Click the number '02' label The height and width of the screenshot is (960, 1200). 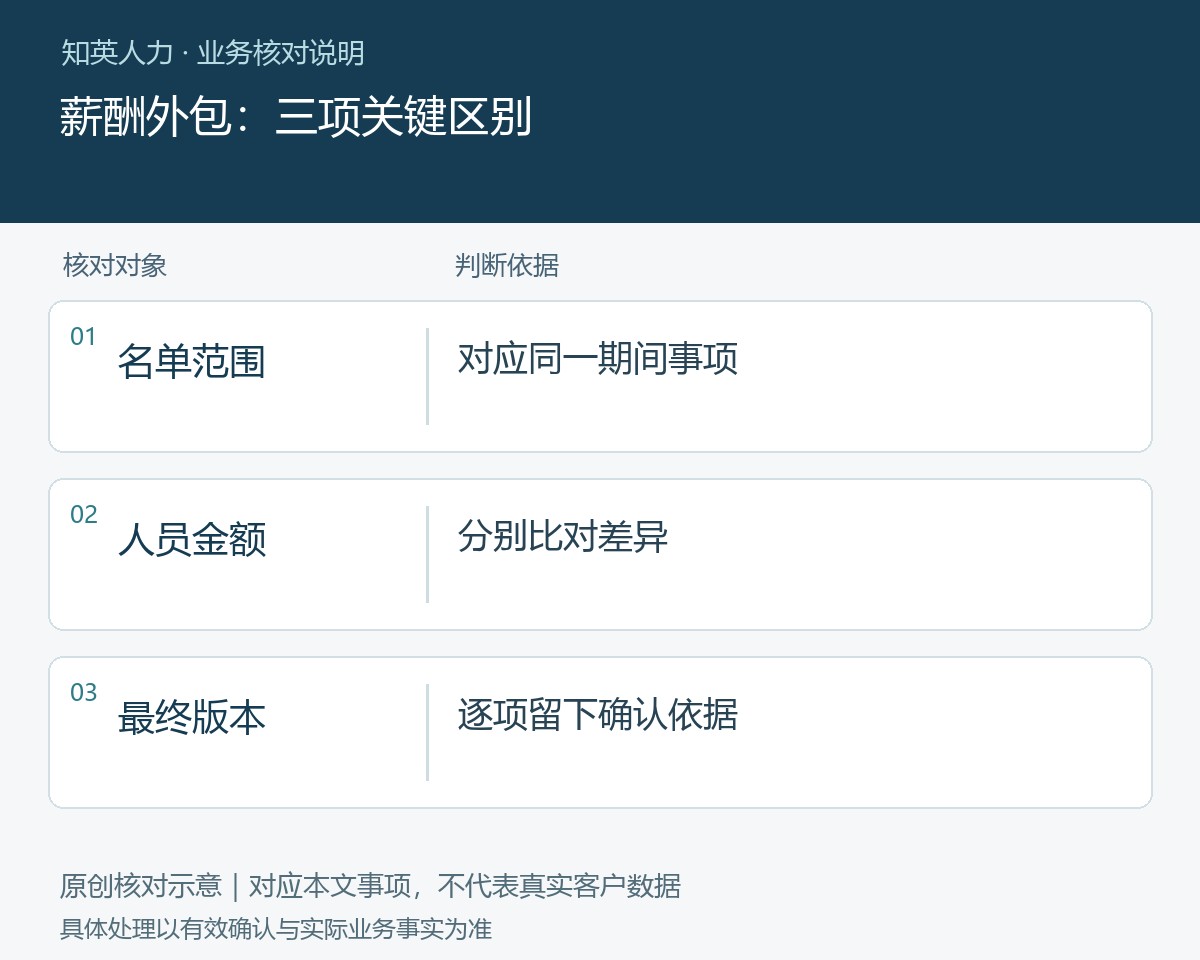coord(83,515)
